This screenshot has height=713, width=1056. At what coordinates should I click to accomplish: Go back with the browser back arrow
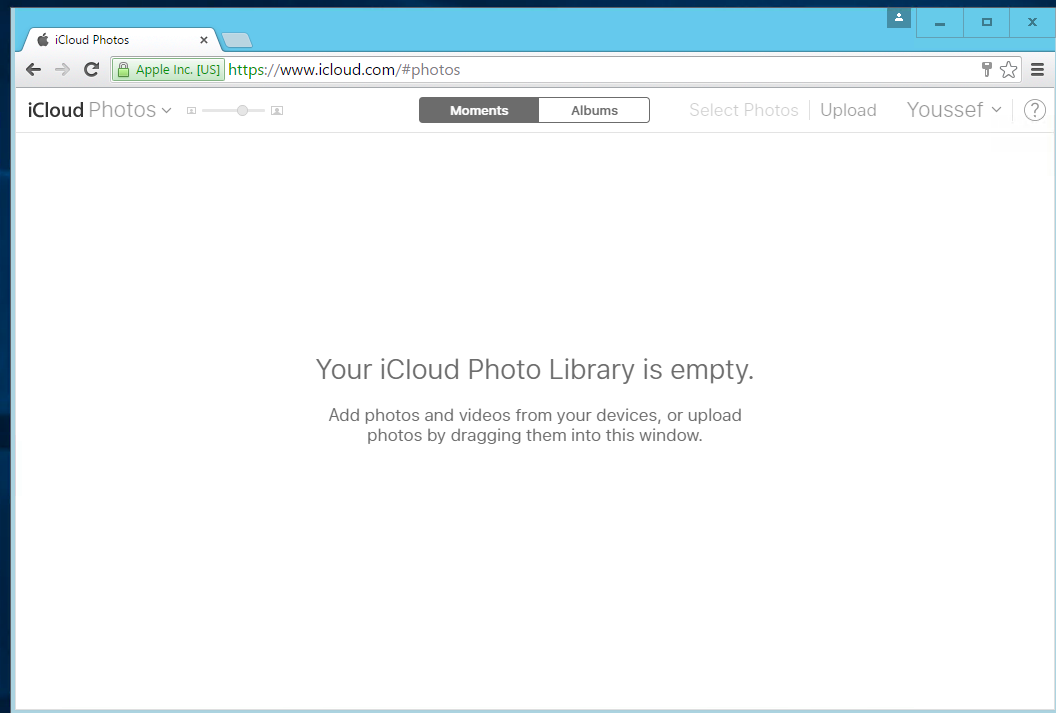(x=33, y=69)
